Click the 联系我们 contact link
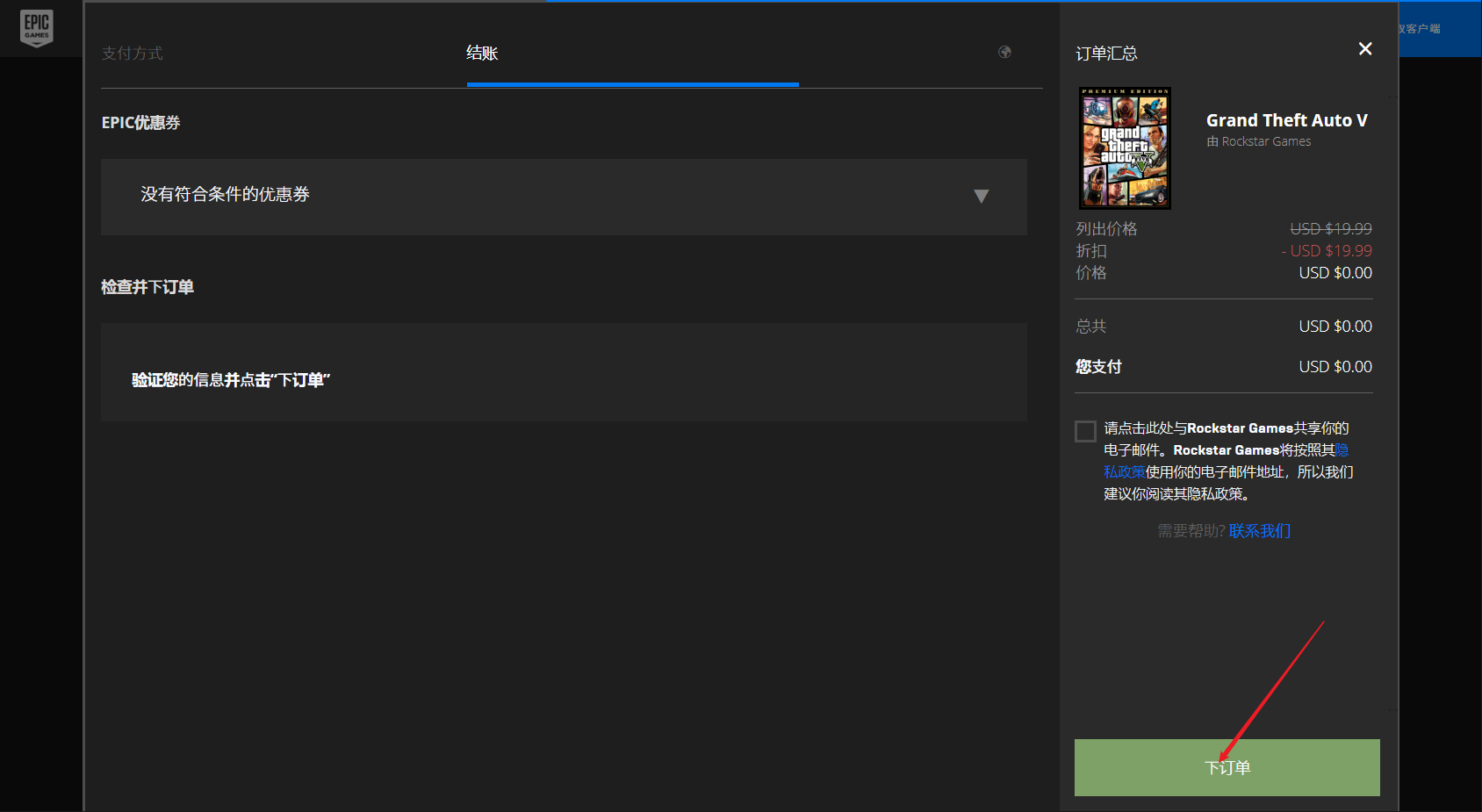Viewport: 1482px width, 812px height. point(1260,531)
